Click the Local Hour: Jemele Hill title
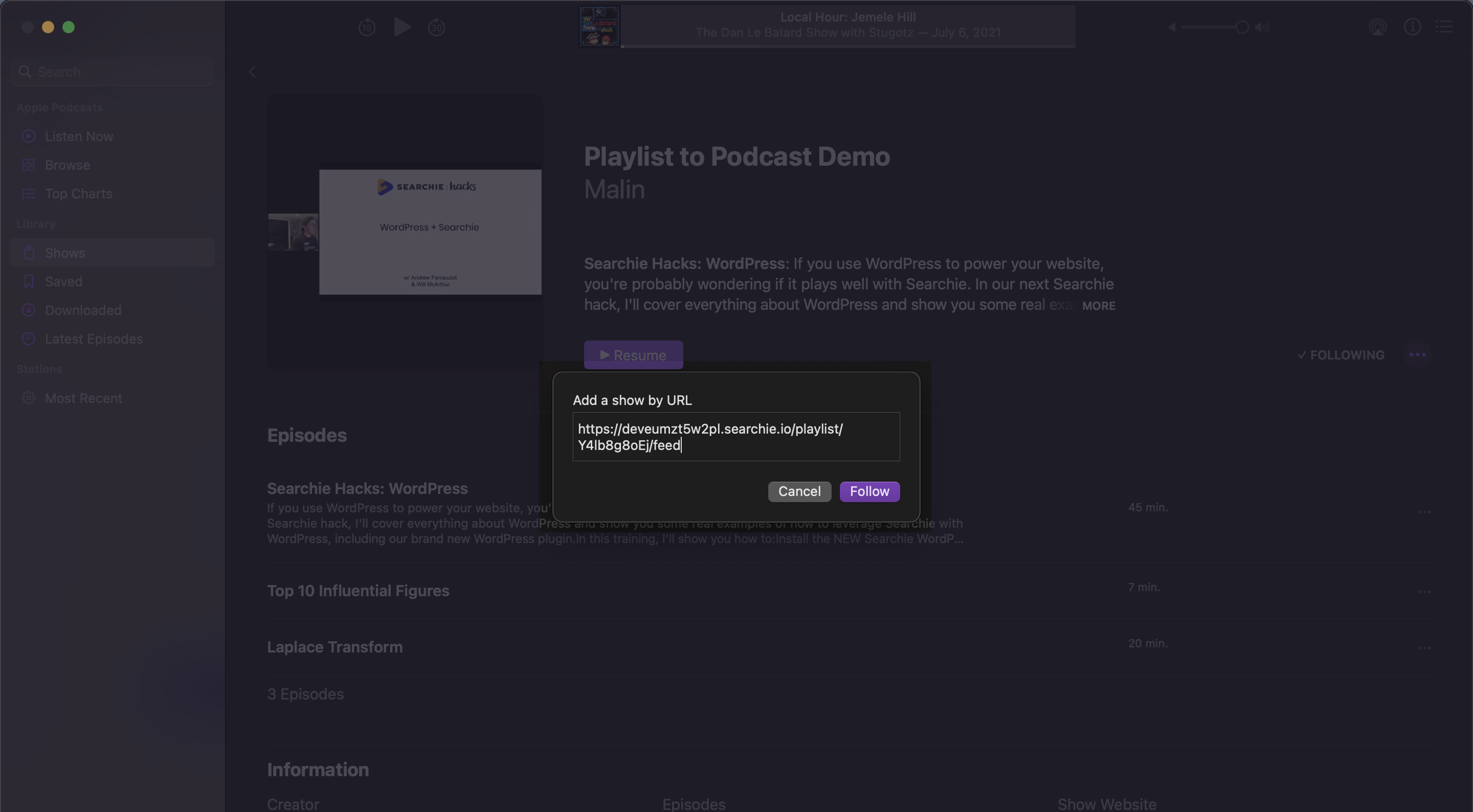 pos(847,17)
